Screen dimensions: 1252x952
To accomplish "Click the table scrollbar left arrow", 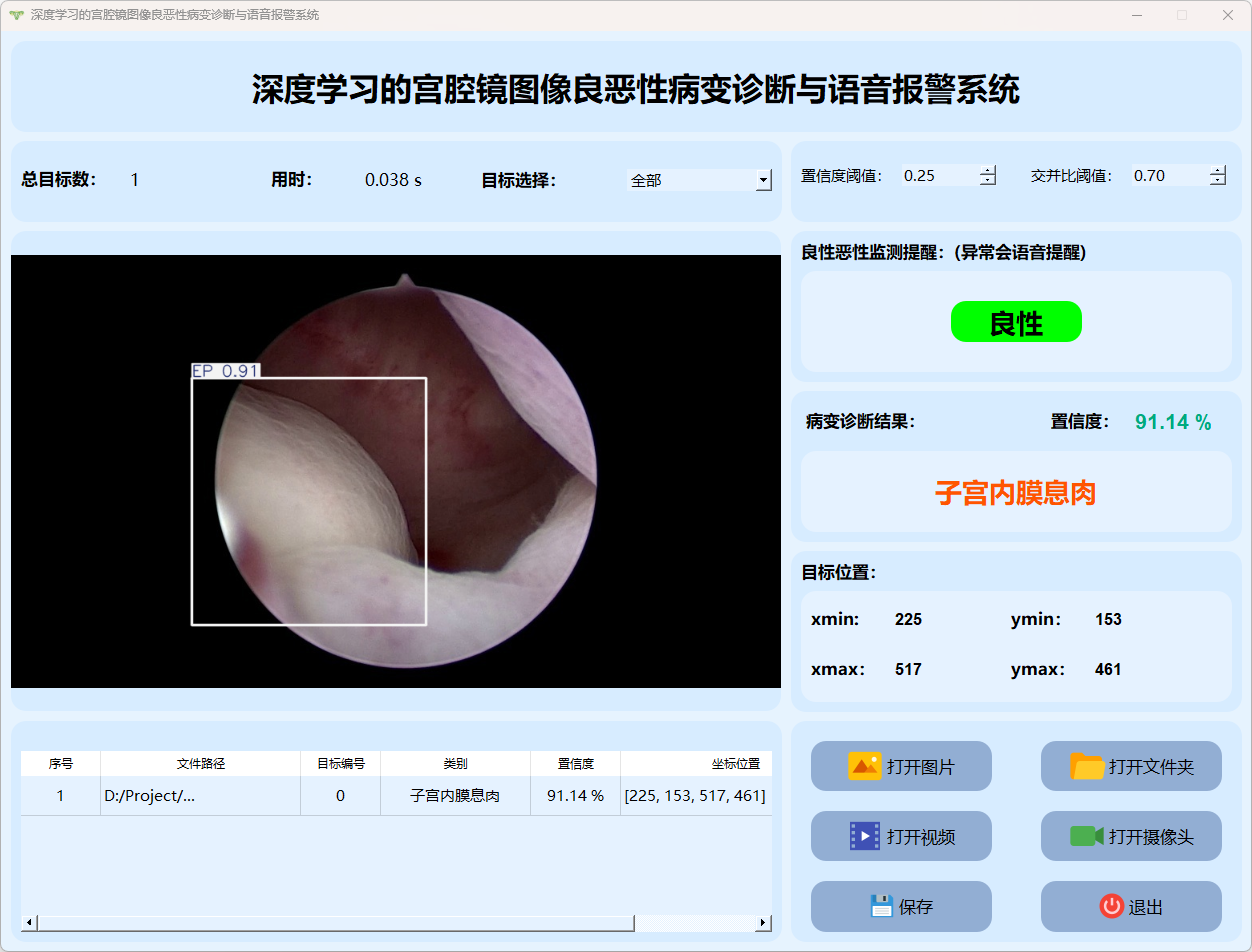I will coord(29,923).
